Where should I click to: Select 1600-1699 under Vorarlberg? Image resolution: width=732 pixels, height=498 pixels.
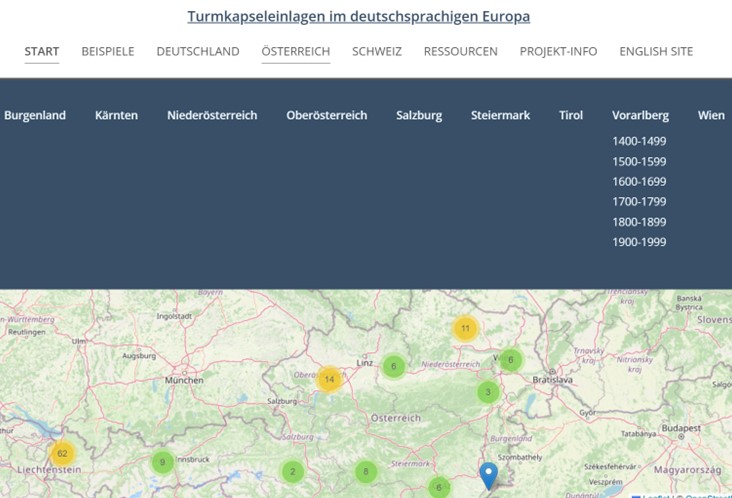[639, 181]
